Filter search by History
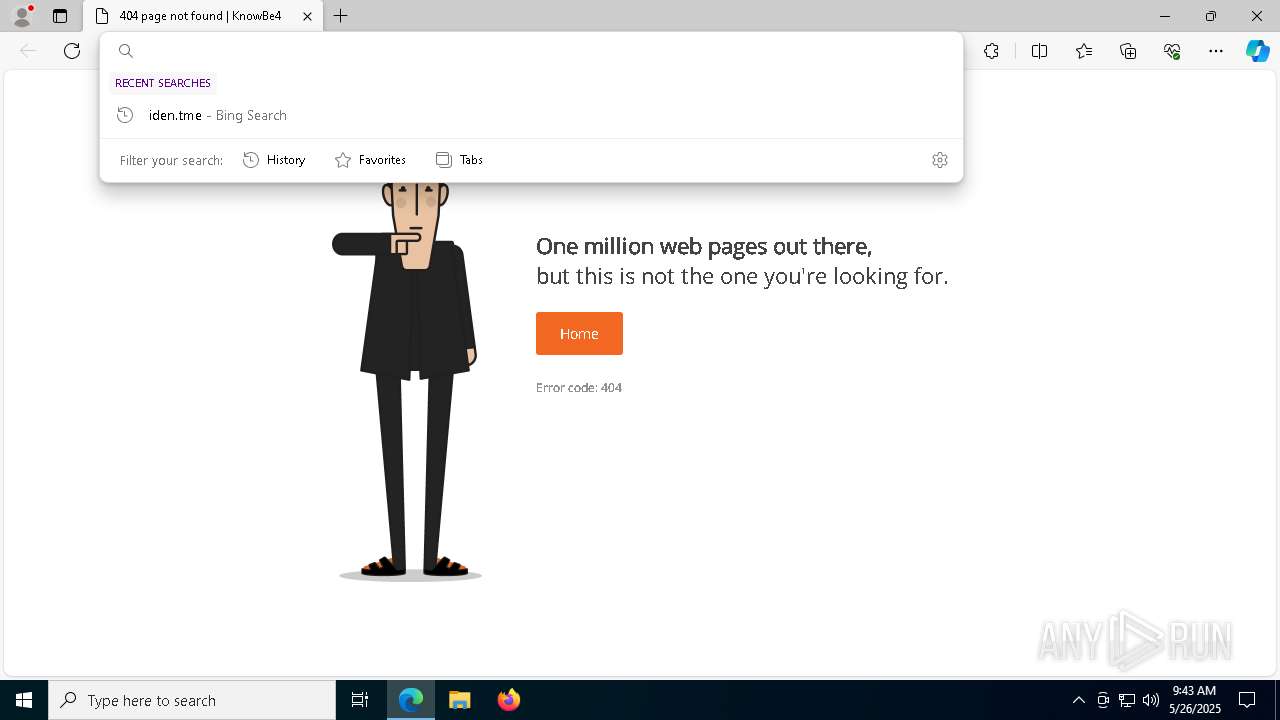This screenshot has width=1280, height=720. (274, 160)
